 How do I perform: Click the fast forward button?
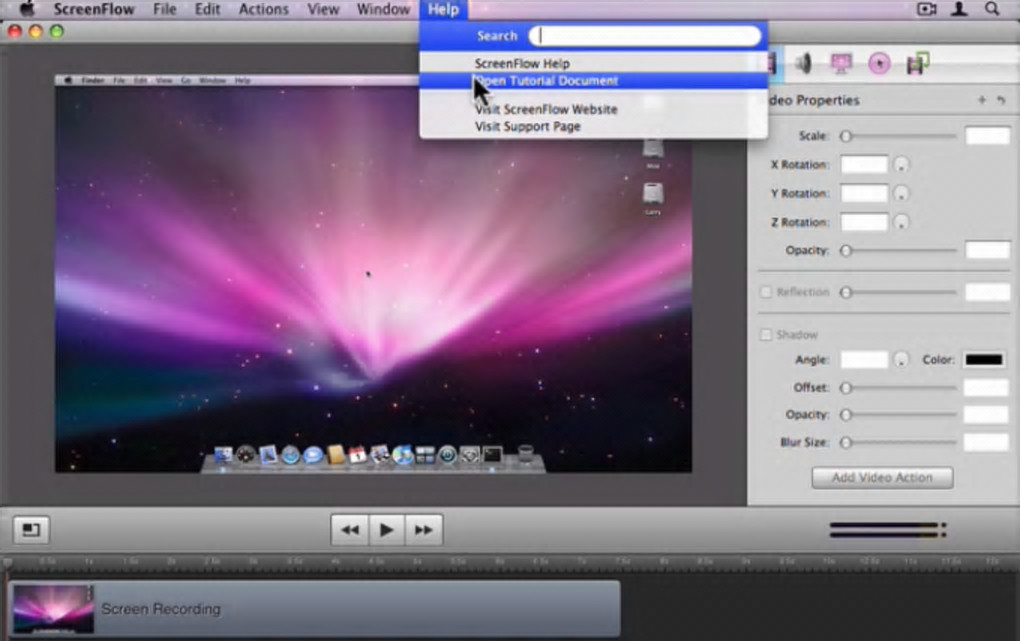pos(423,530)
